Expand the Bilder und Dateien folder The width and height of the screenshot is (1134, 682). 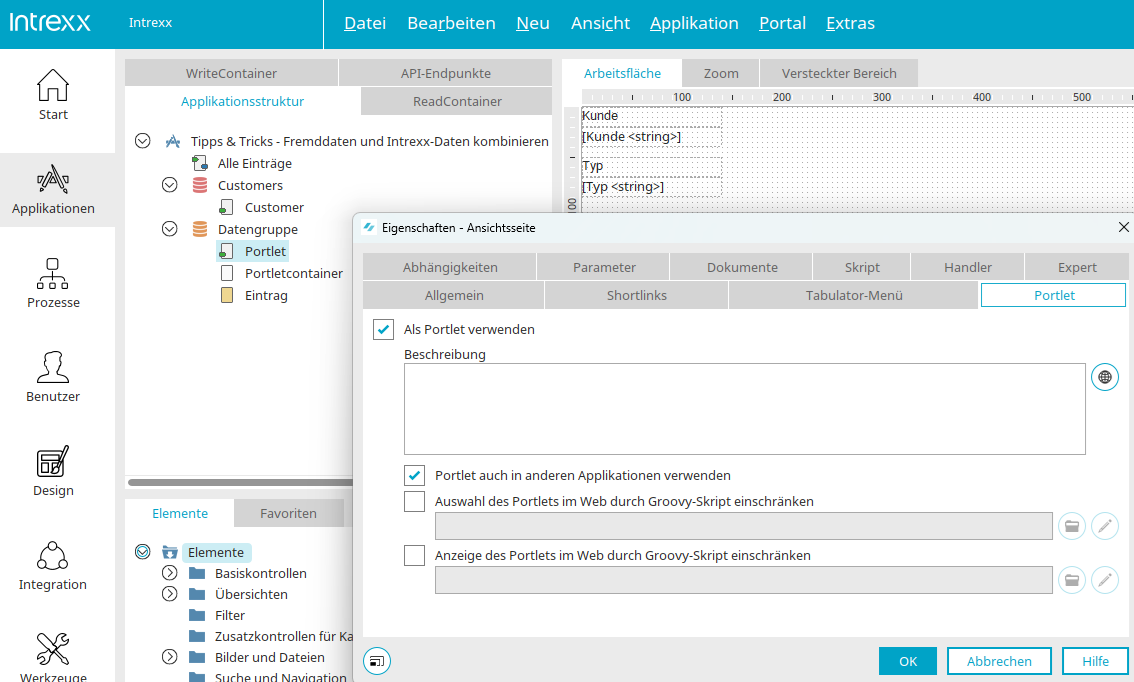pyautogui.click(x=169, y=657)
